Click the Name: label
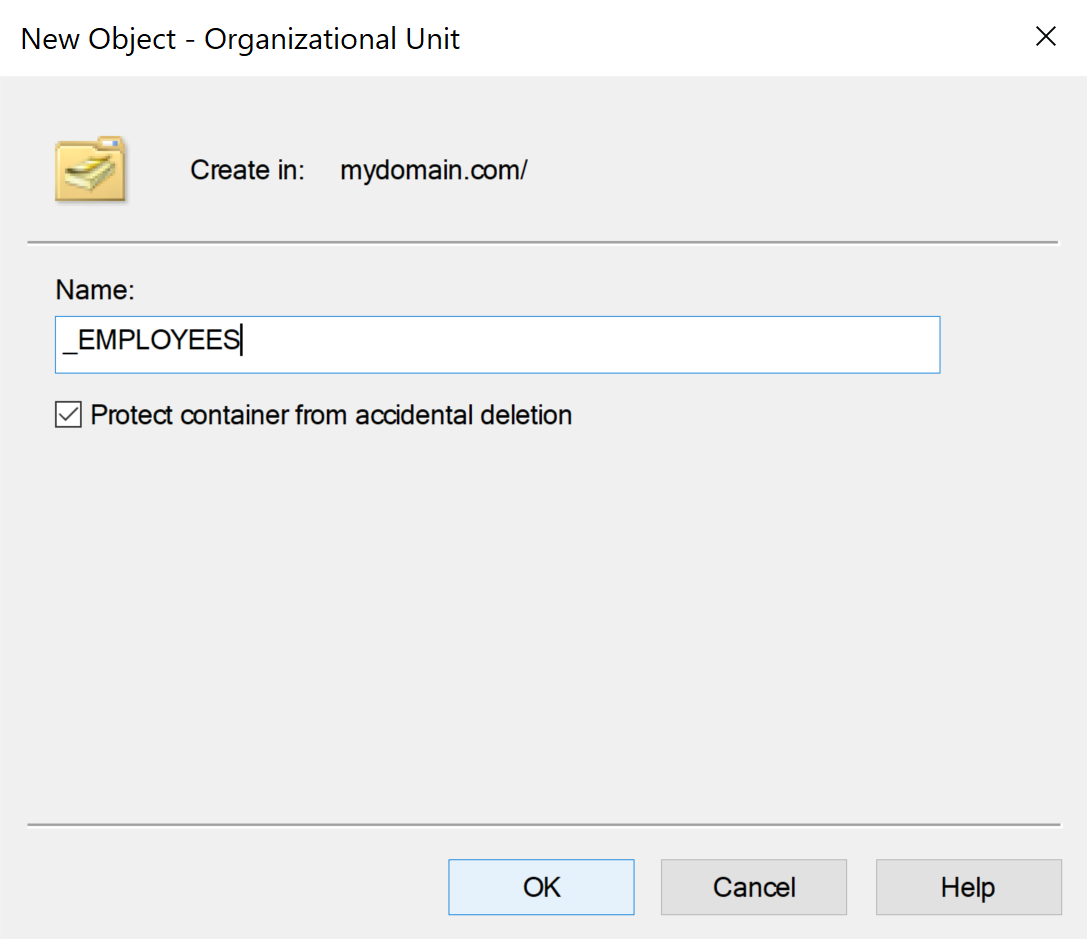 (x=95, y=290)
